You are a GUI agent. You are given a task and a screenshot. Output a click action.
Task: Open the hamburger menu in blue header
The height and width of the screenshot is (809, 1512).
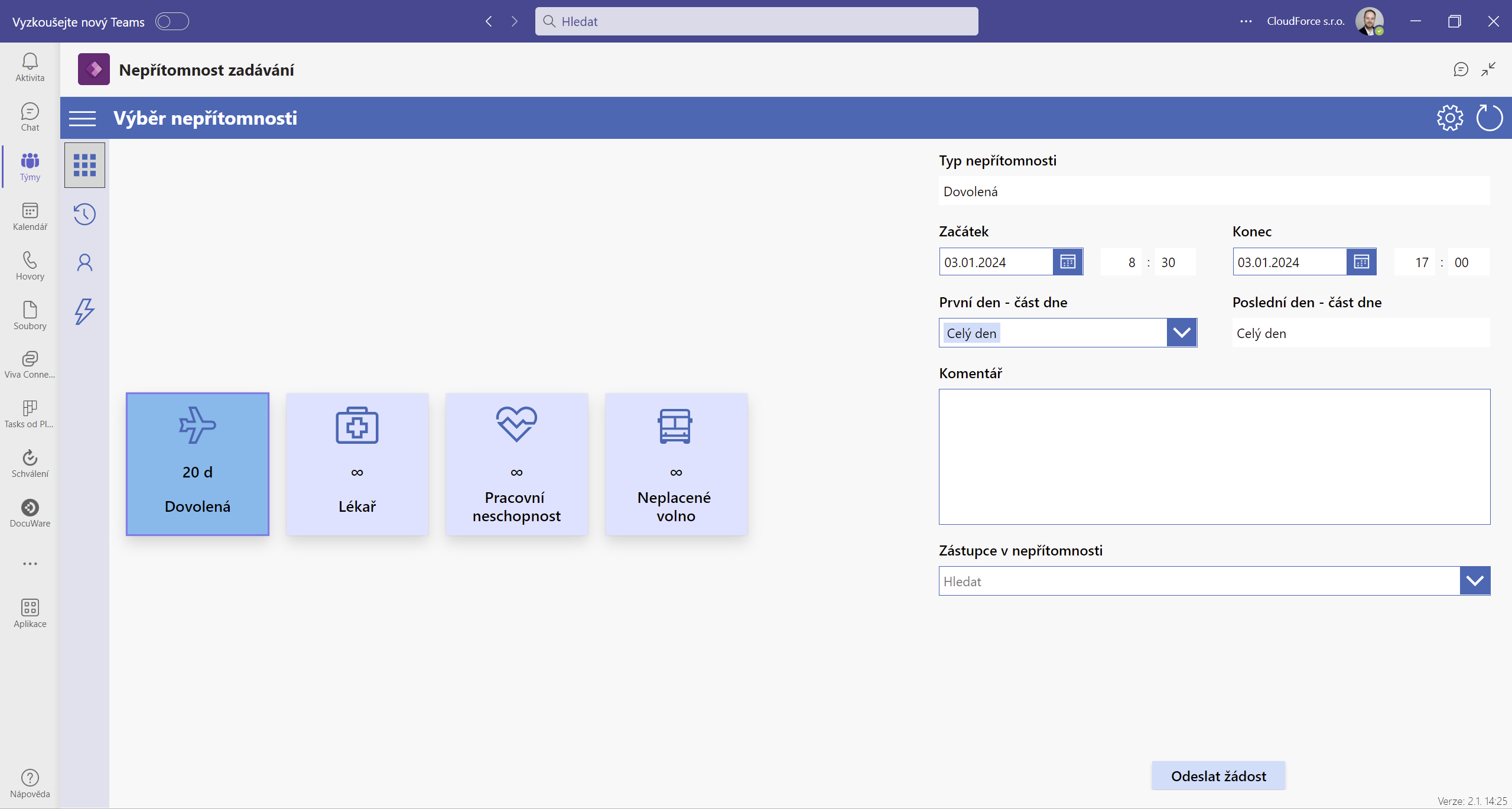tap(82, 118)
